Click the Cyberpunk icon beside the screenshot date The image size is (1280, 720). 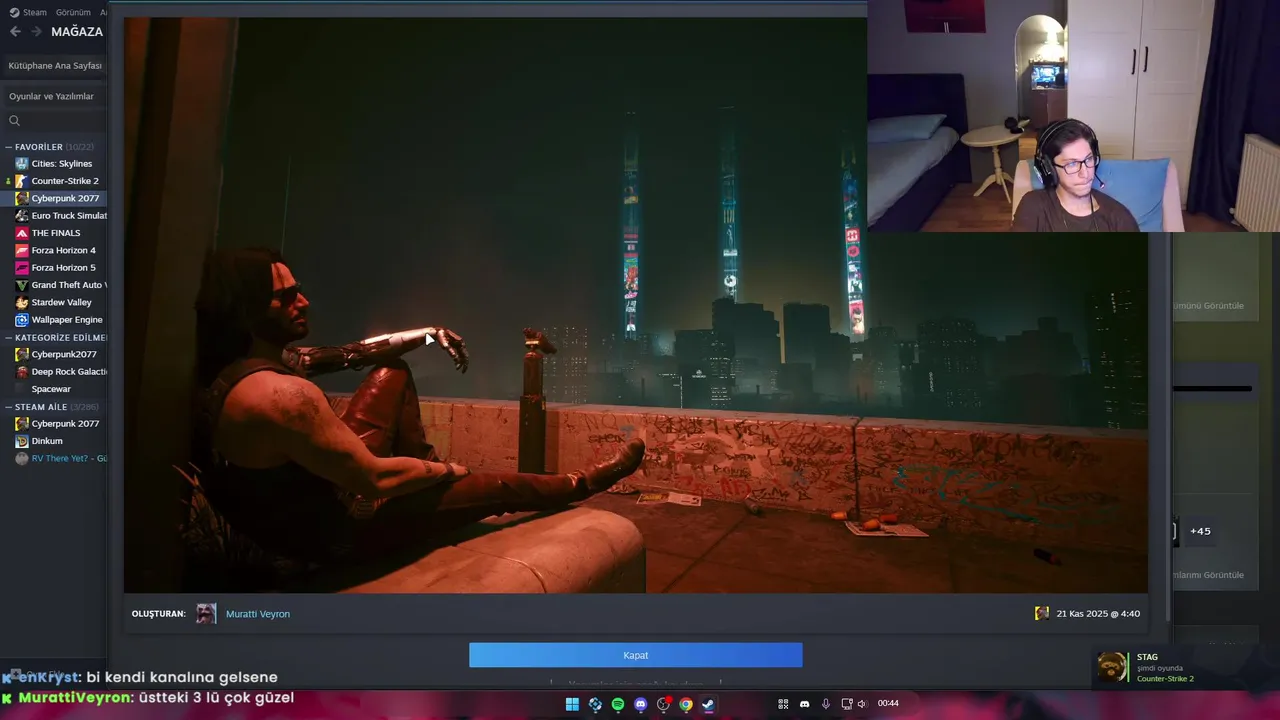1042,613
